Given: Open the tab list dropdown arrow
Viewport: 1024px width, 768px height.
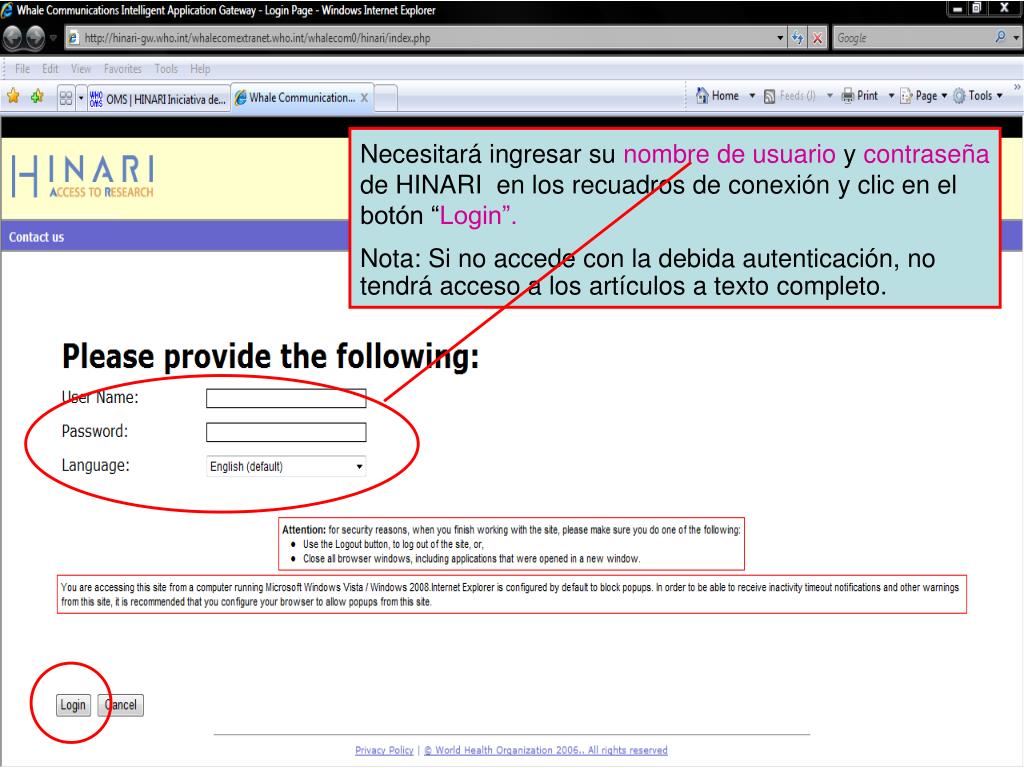Looking at the screenshot, I should (81, 99).
